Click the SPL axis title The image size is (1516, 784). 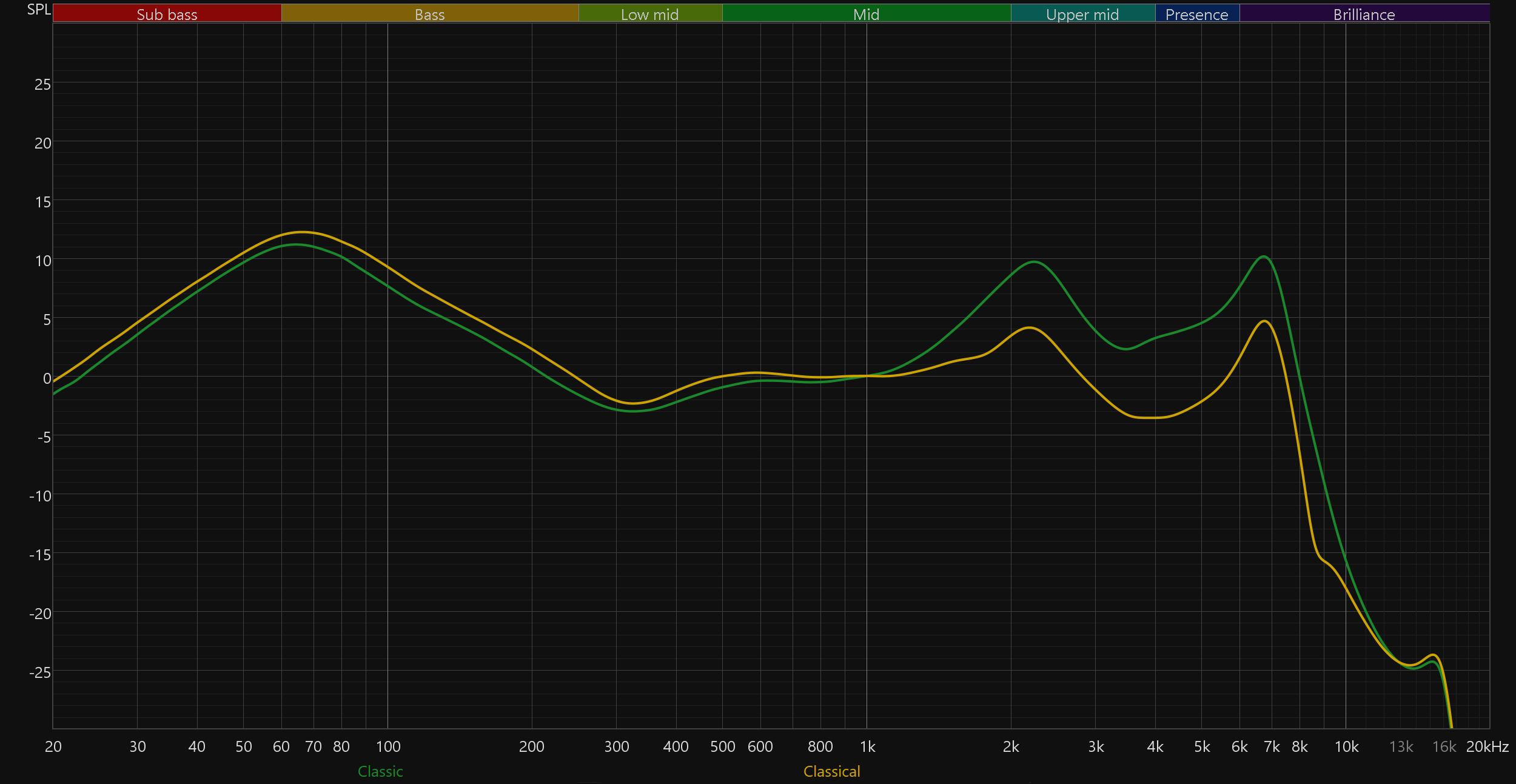pyautogui.click(x=39, y=10)
